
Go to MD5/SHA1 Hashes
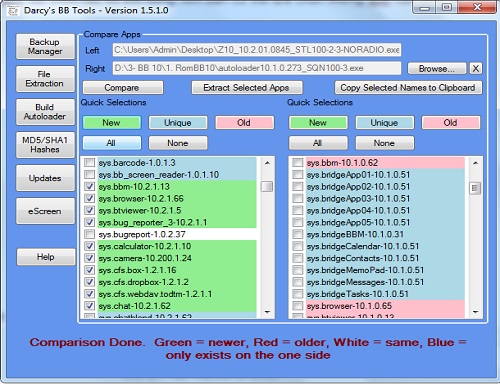click(45, 145)
